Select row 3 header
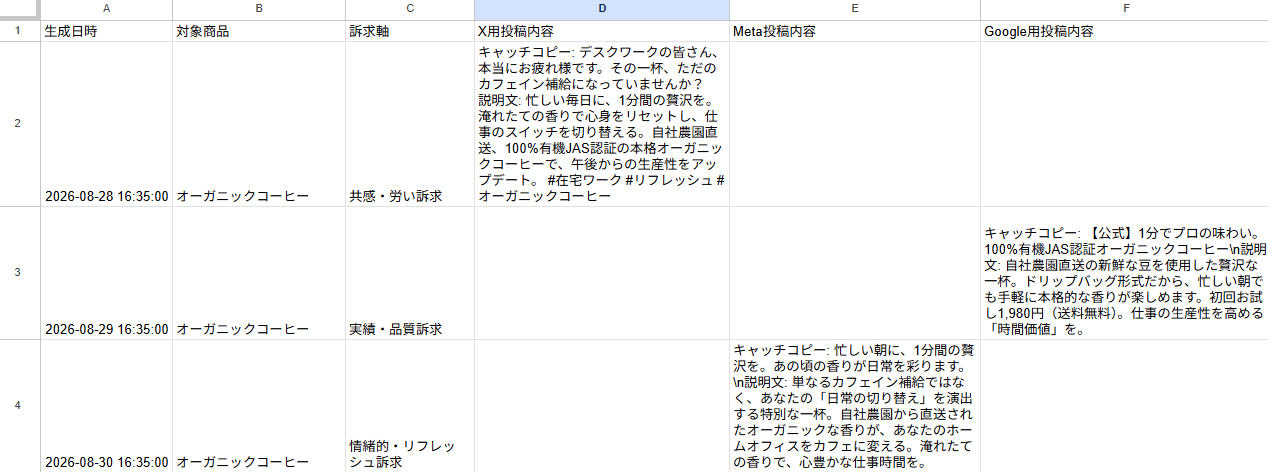Viewport: 1268px width, 472px height. click(x=20, y=272)
